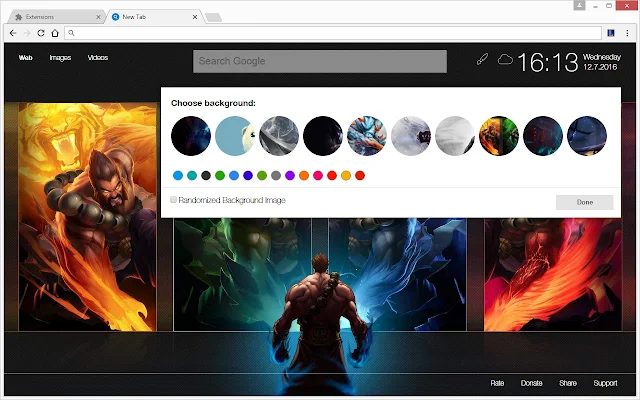Pick the yellow-amber color dot
The image size is (640, 400).
346,176
